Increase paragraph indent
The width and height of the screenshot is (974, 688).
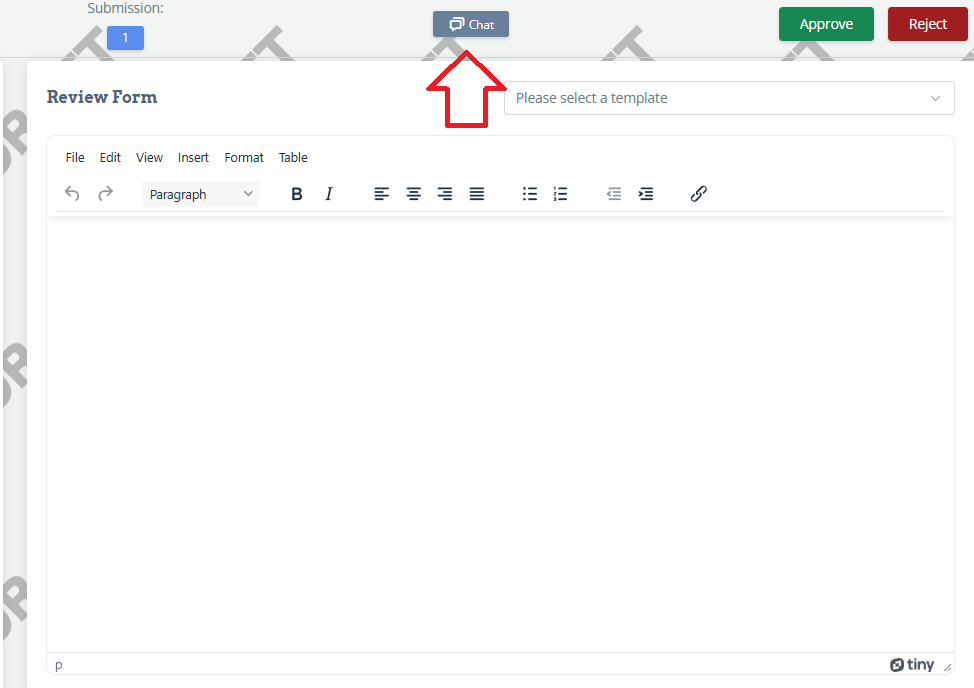click(x=645, y=194)
